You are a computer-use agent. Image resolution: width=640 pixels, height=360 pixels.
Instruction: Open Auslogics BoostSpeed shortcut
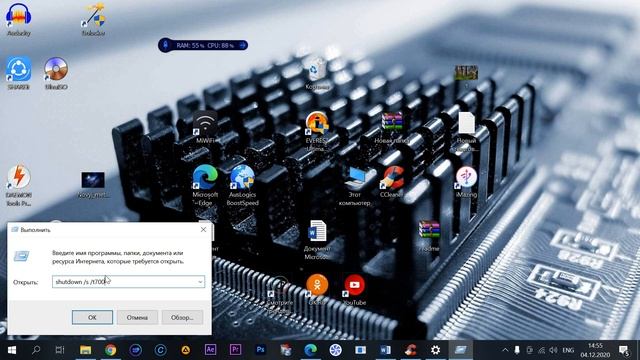[242, 186]
